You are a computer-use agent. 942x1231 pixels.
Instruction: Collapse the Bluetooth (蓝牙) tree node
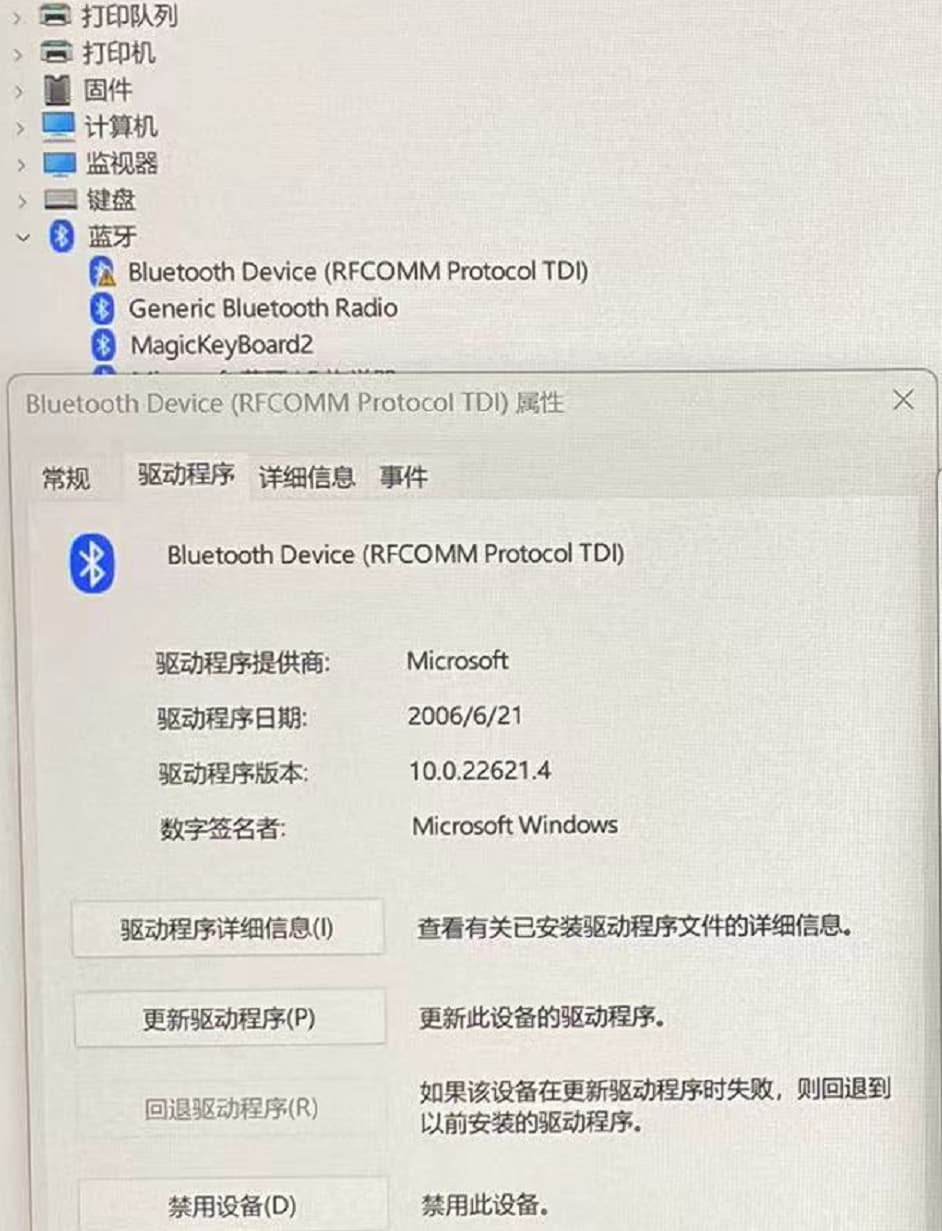(21, 237)
